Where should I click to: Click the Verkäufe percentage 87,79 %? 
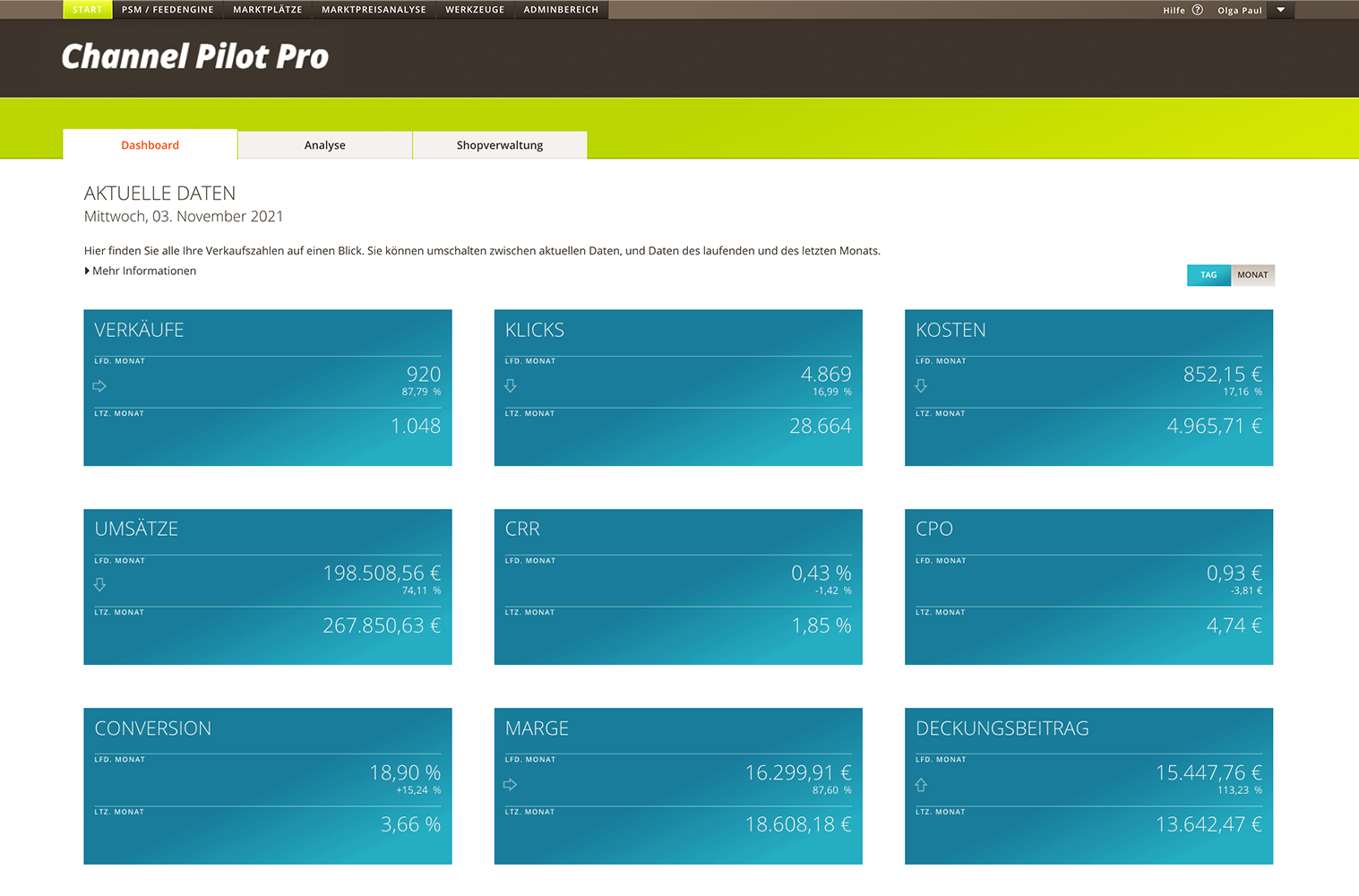pos(421,392)
